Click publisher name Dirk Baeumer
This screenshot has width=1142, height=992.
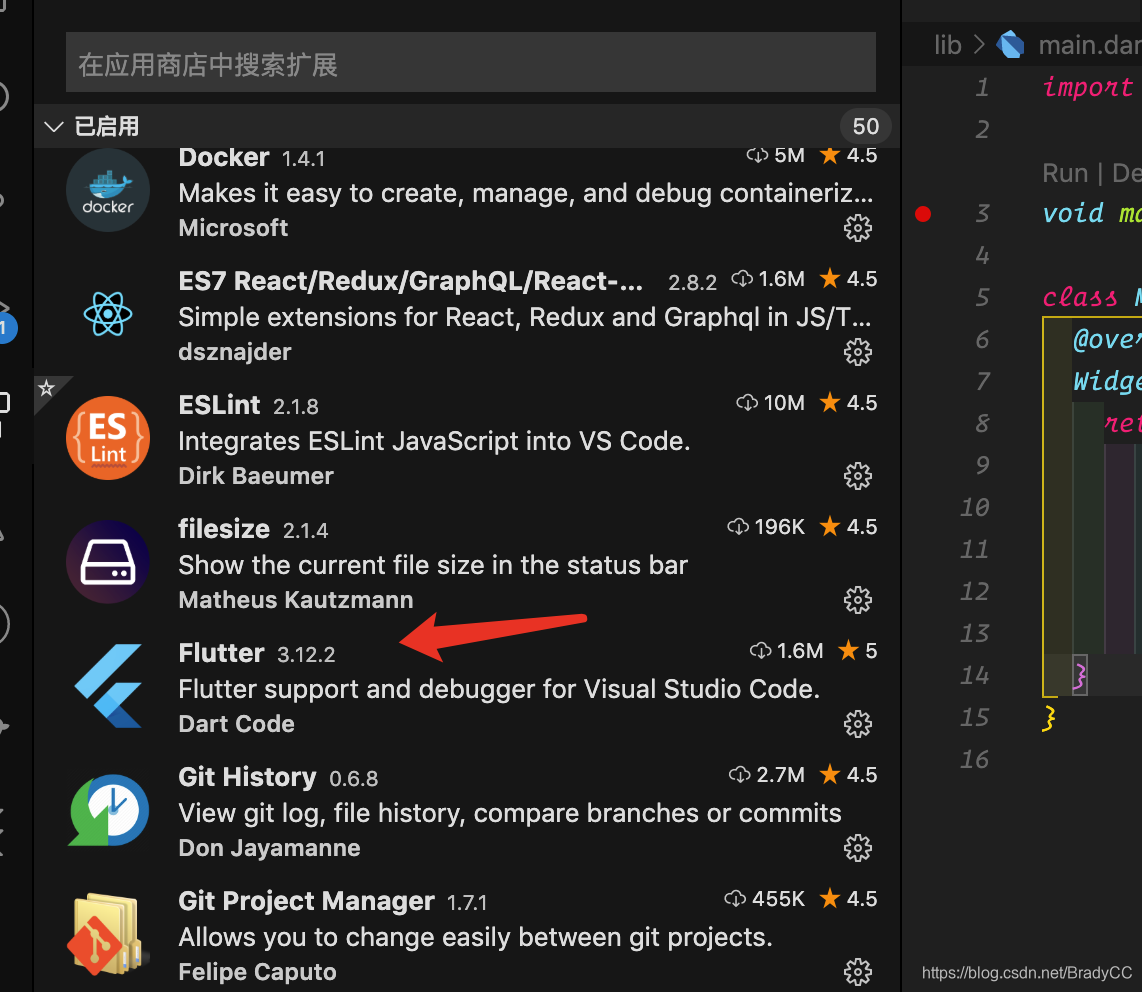point(256,476)
